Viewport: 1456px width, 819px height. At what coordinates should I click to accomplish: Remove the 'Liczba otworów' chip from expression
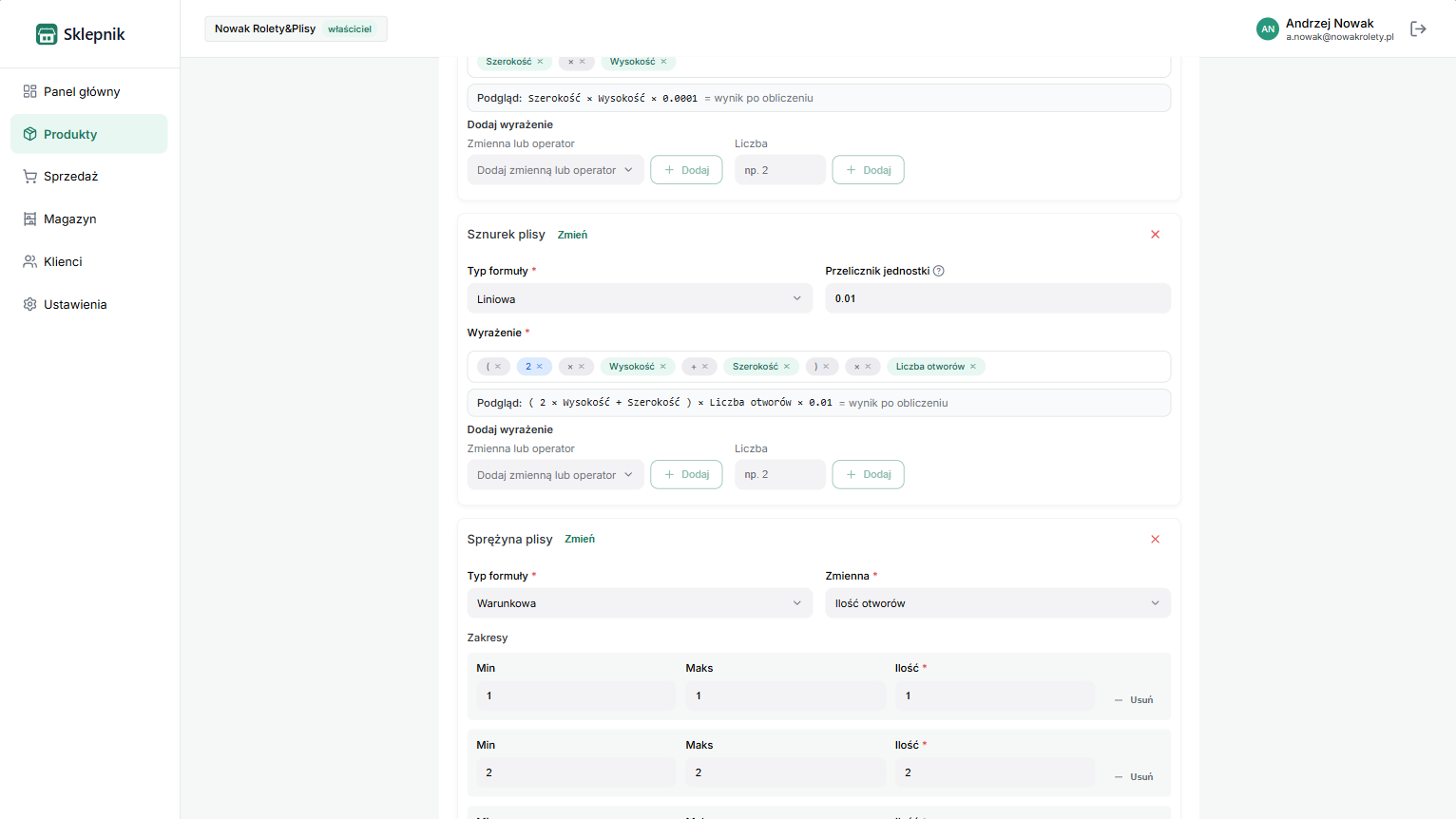click(973, 367)
